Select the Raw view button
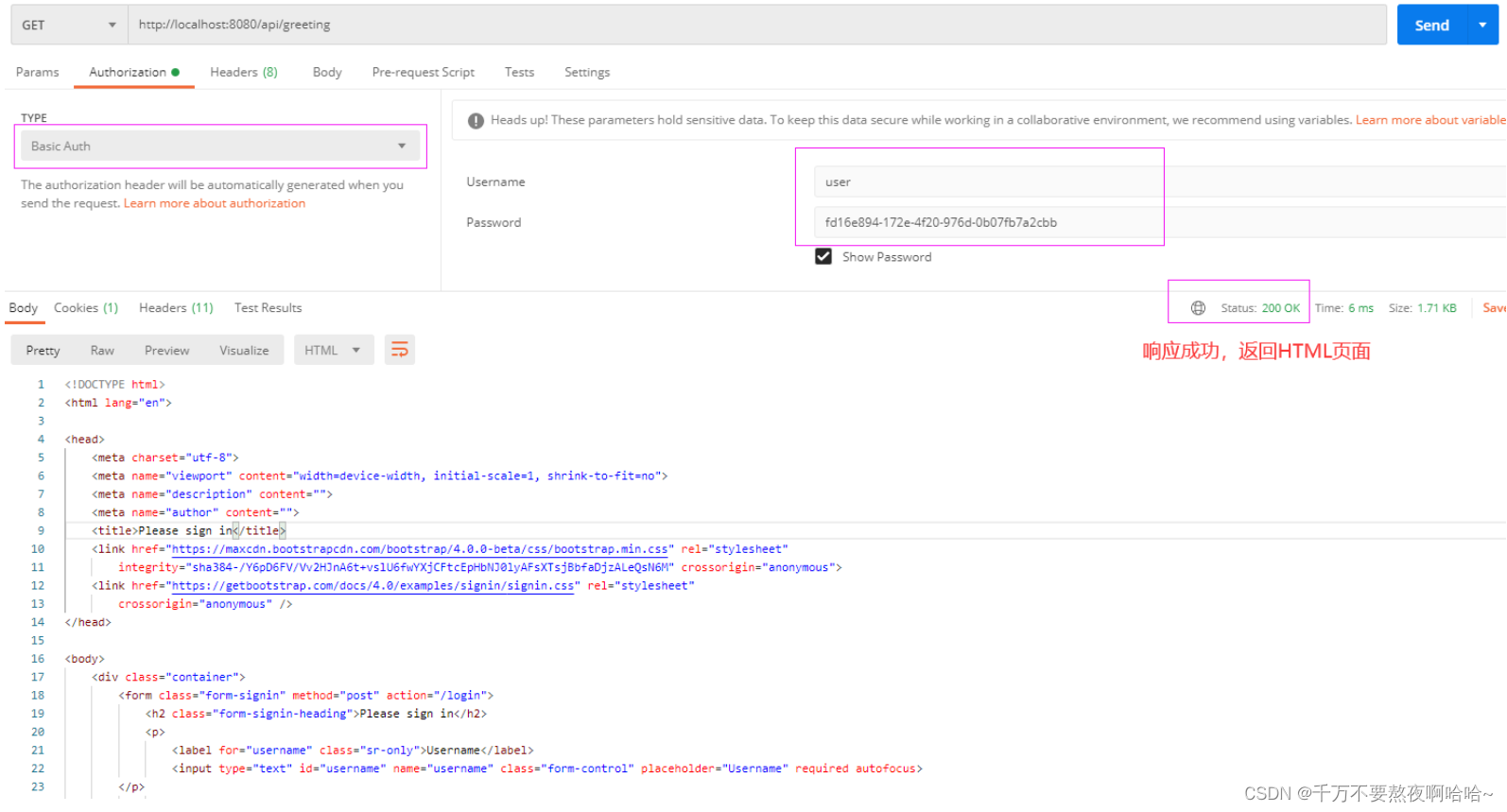 click(102, 350)
